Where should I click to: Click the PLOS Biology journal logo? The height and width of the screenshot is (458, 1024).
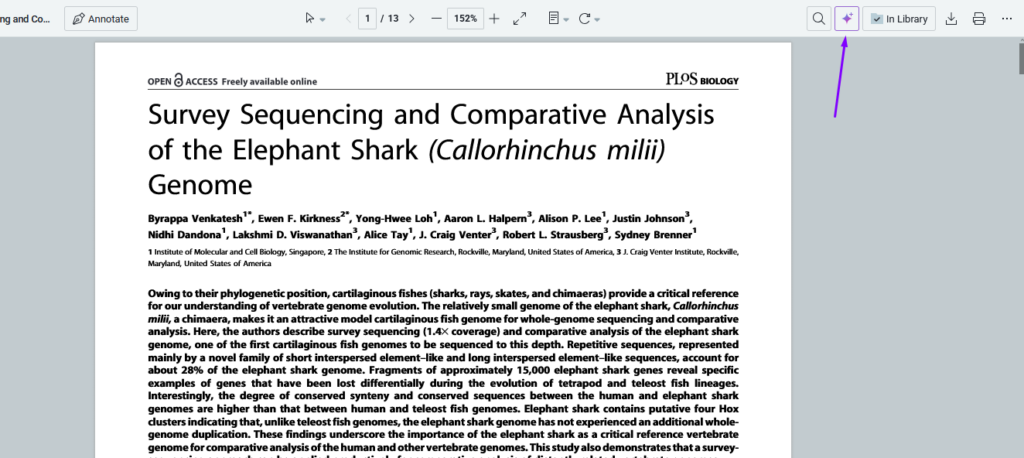point(702,79)
